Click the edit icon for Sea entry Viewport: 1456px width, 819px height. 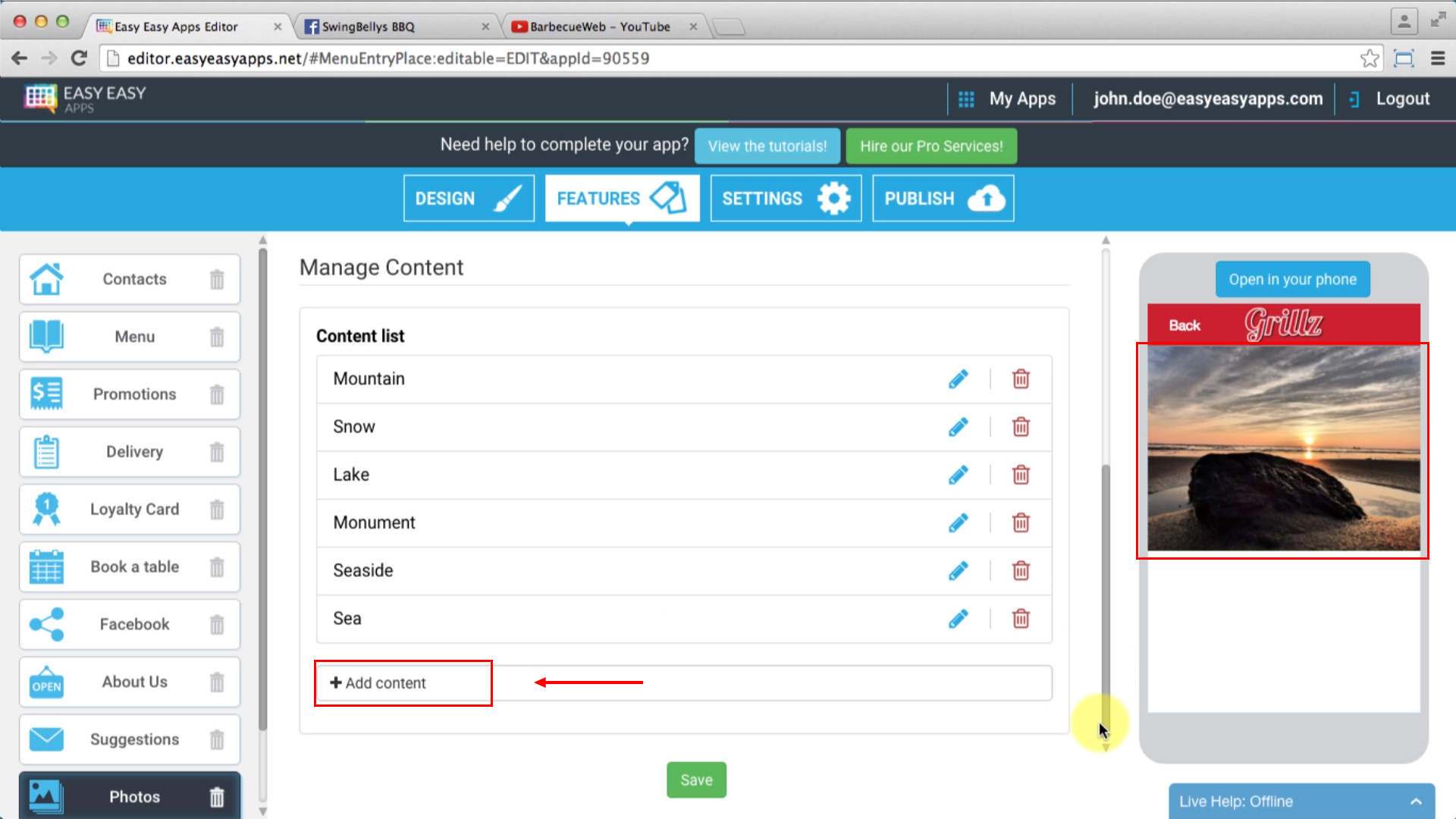point(958,618)
